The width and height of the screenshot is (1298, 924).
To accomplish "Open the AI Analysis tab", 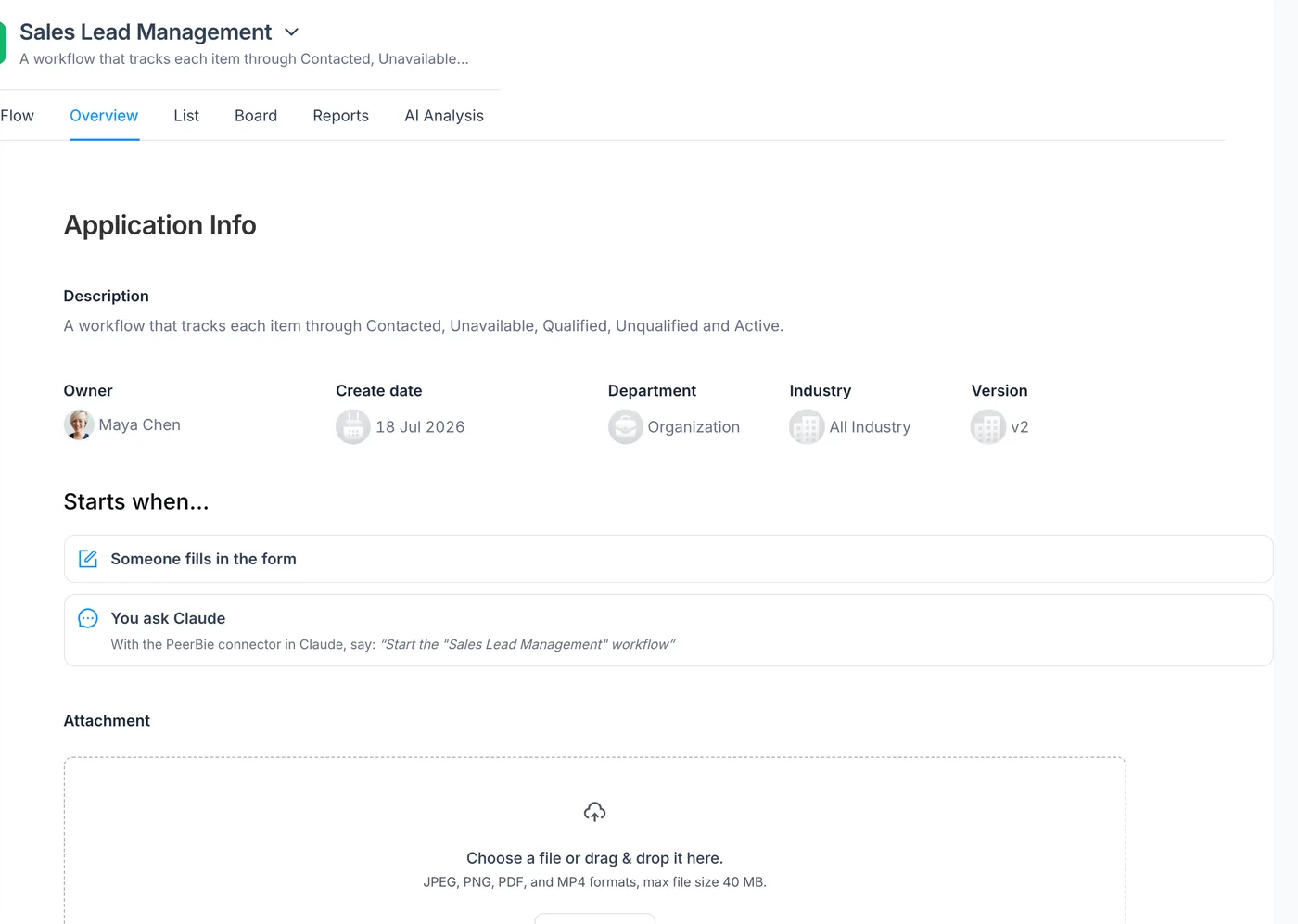I will [x=444, y=116].
